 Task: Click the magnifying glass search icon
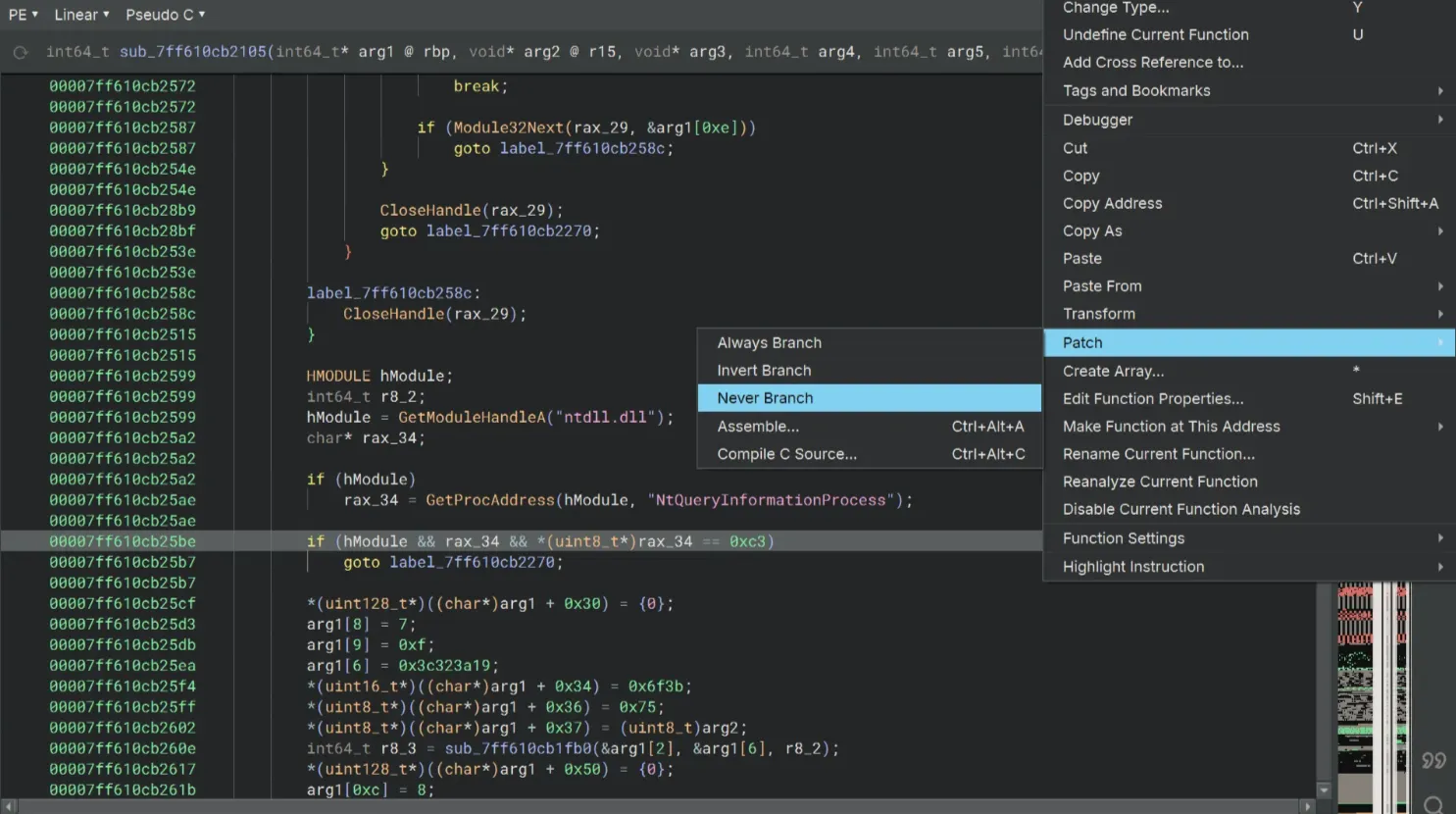click(1433, 805)
